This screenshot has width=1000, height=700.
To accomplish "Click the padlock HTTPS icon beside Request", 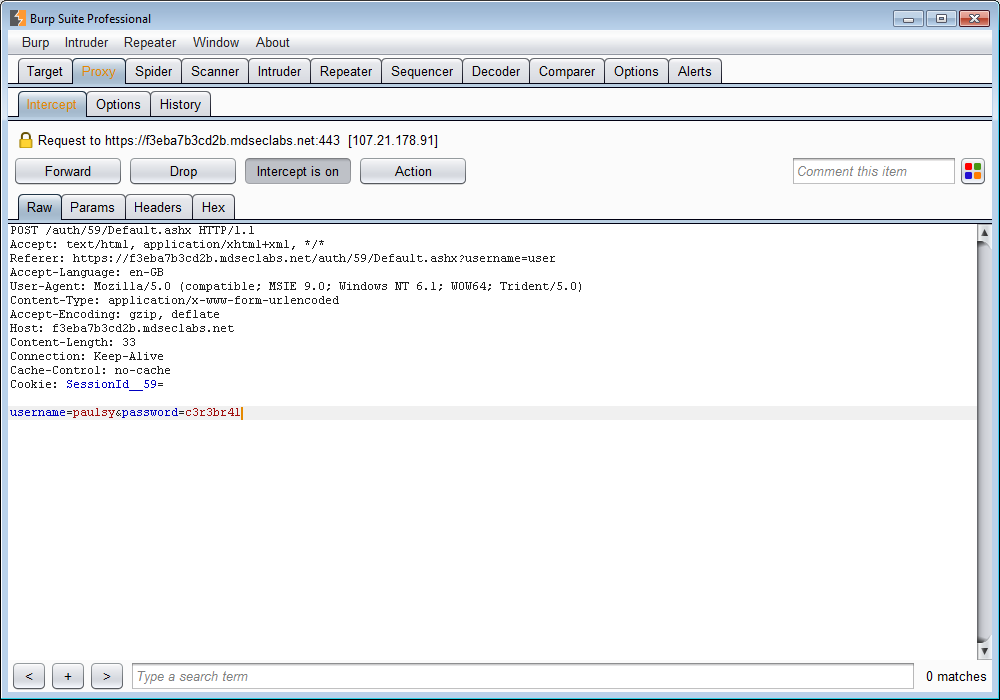I will [x=26, y=140].
